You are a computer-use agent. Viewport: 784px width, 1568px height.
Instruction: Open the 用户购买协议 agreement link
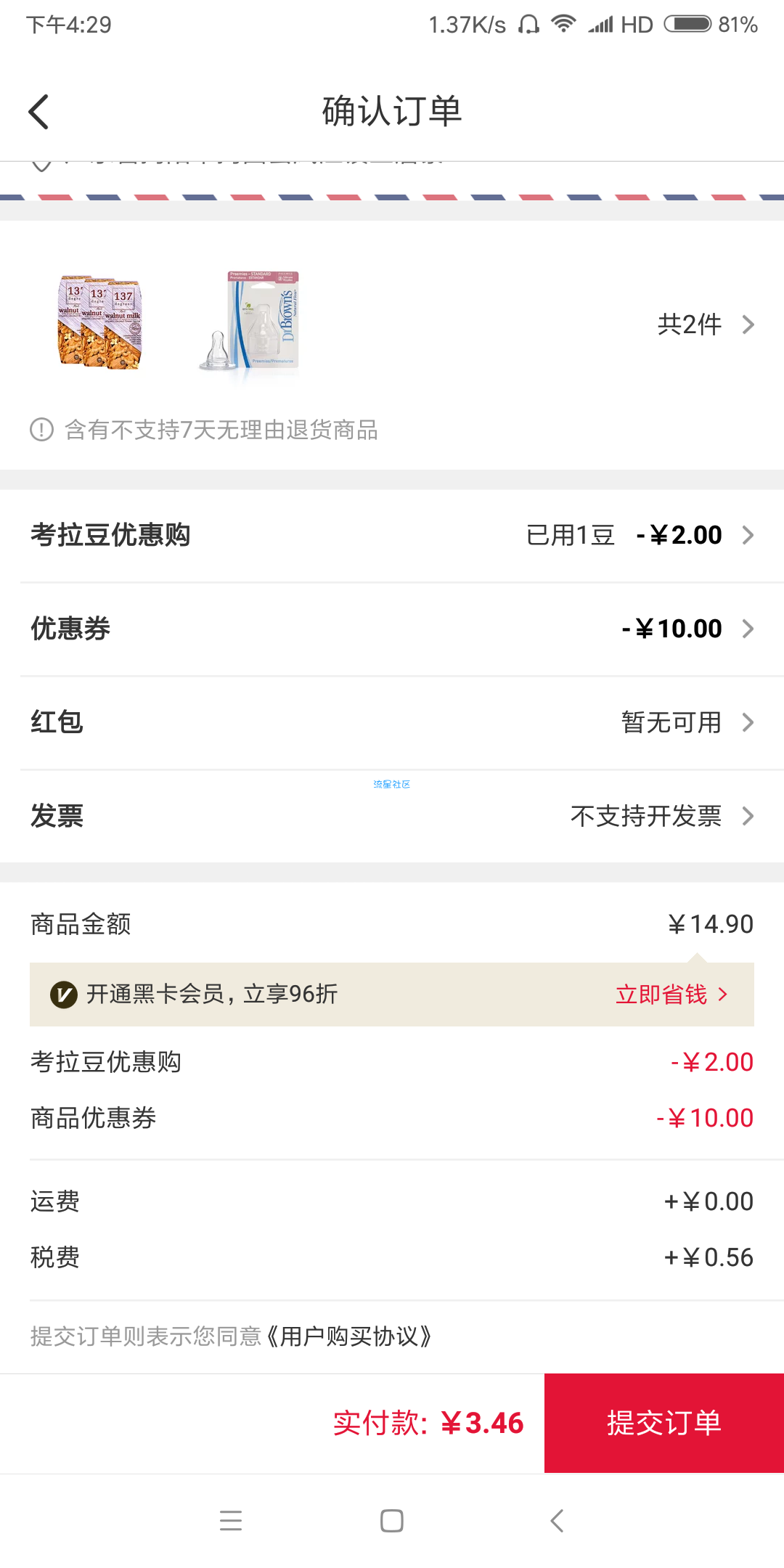click(349, 1336)
